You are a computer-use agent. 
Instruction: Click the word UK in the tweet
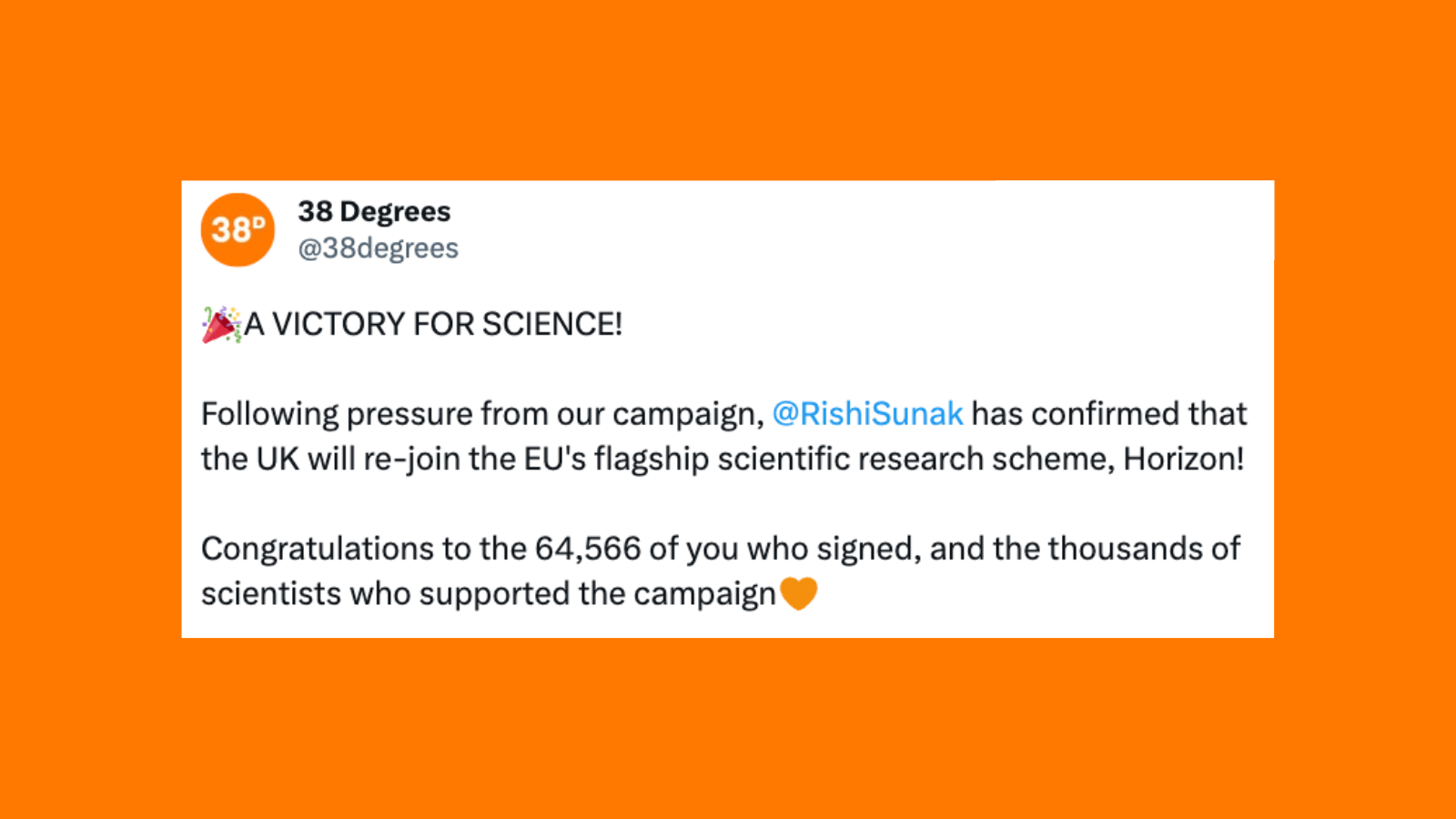[278, 459]
